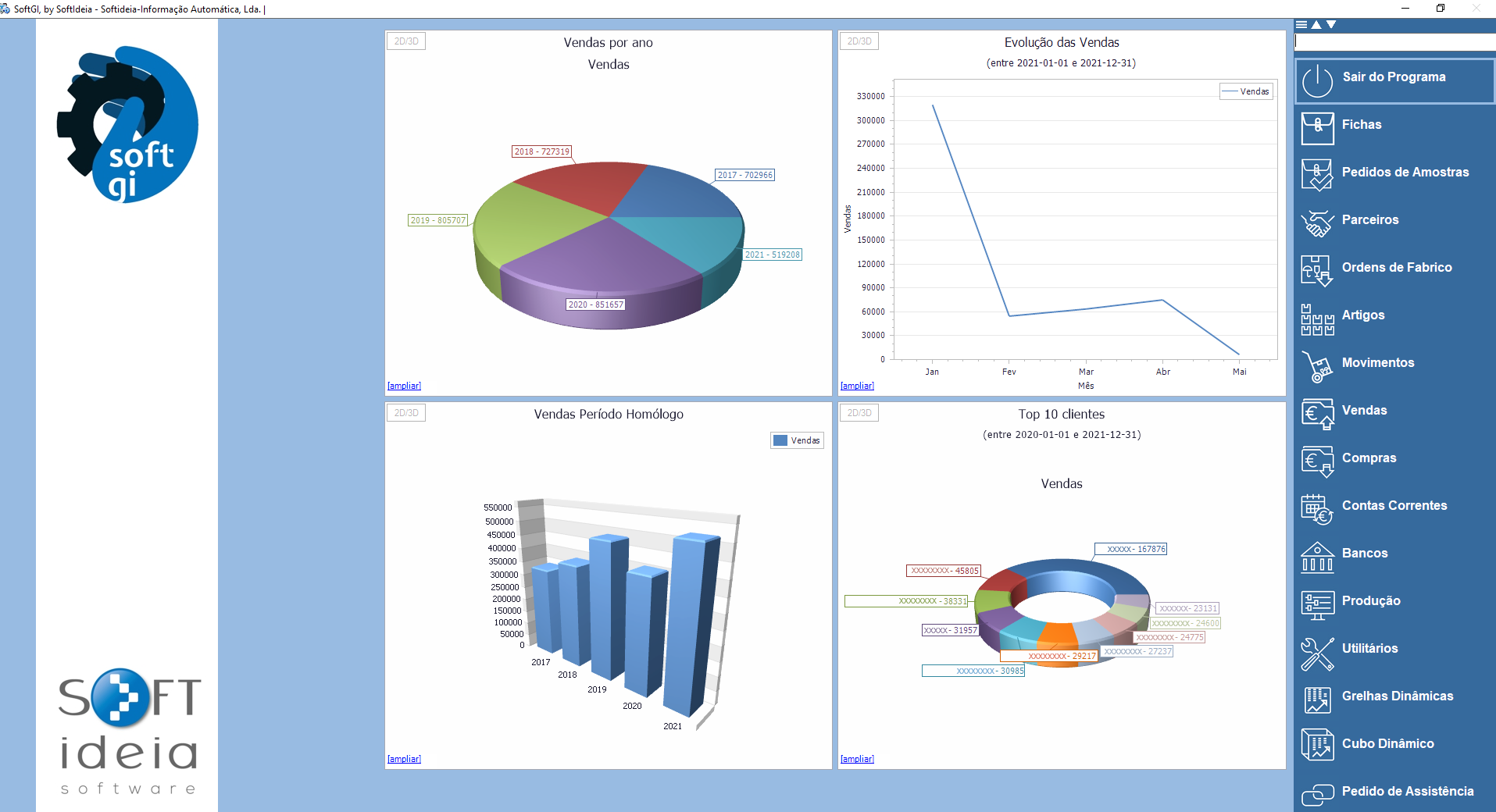The width and height of the screenshot is (1496, 812).
Task: Click the Vendas legend color box in bar chart
Action: point(780,440)
